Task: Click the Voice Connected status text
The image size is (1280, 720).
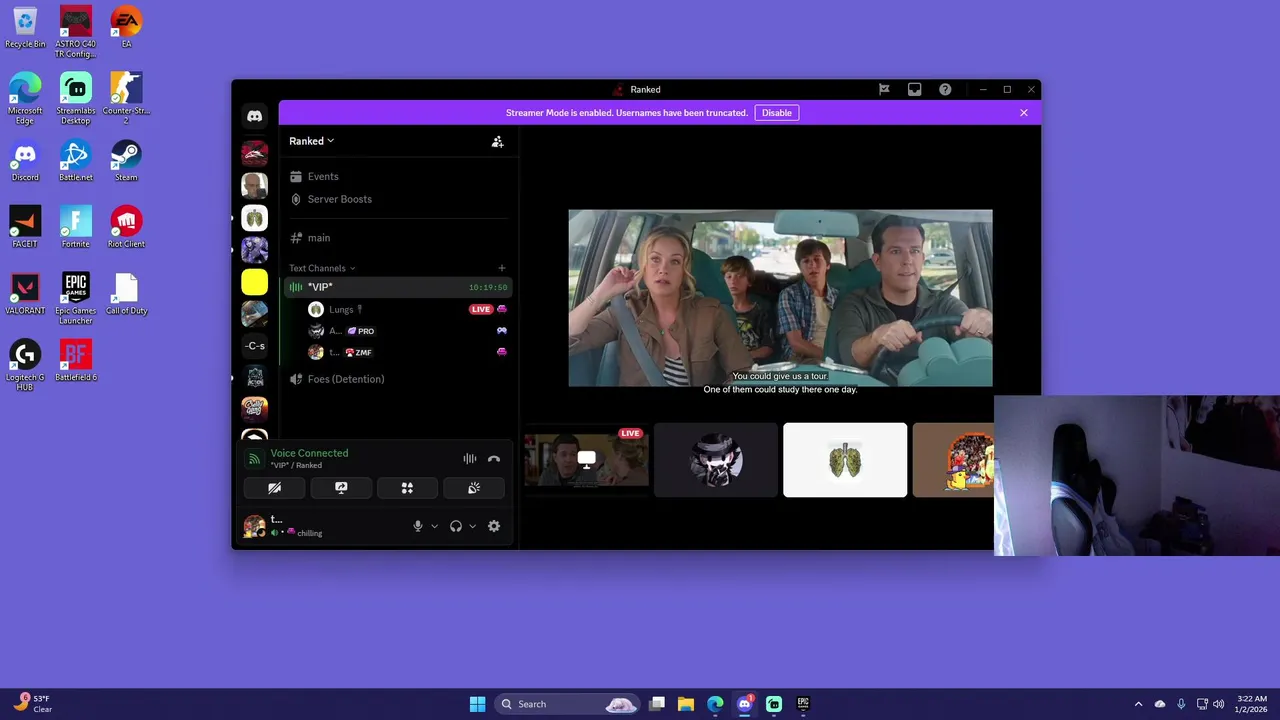Action: coord(309,453)
